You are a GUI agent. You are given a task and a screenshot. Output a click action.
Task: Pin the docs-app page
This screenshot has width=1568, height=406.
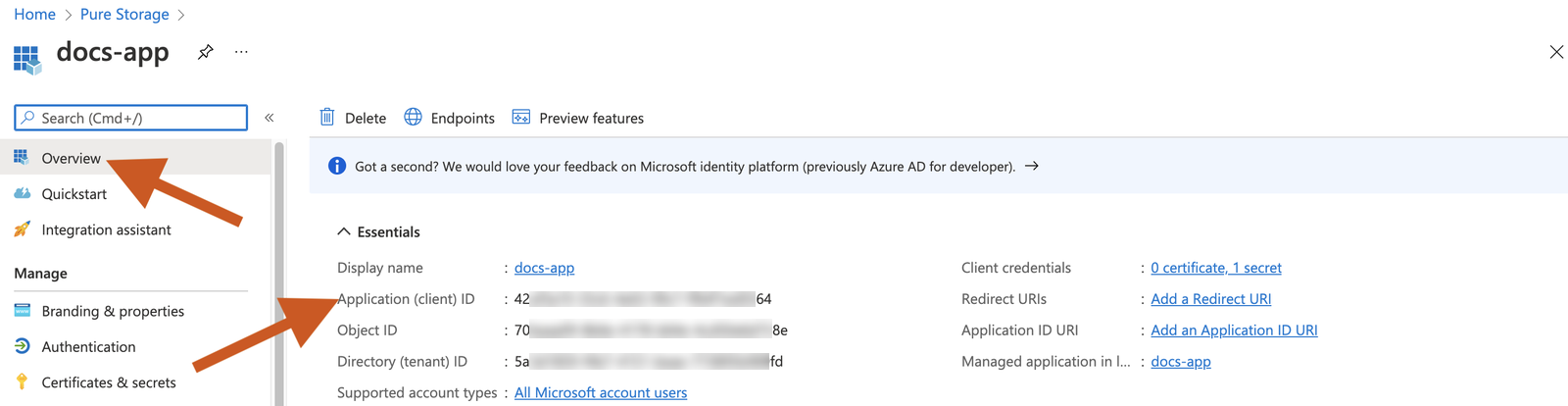point(205,52)
